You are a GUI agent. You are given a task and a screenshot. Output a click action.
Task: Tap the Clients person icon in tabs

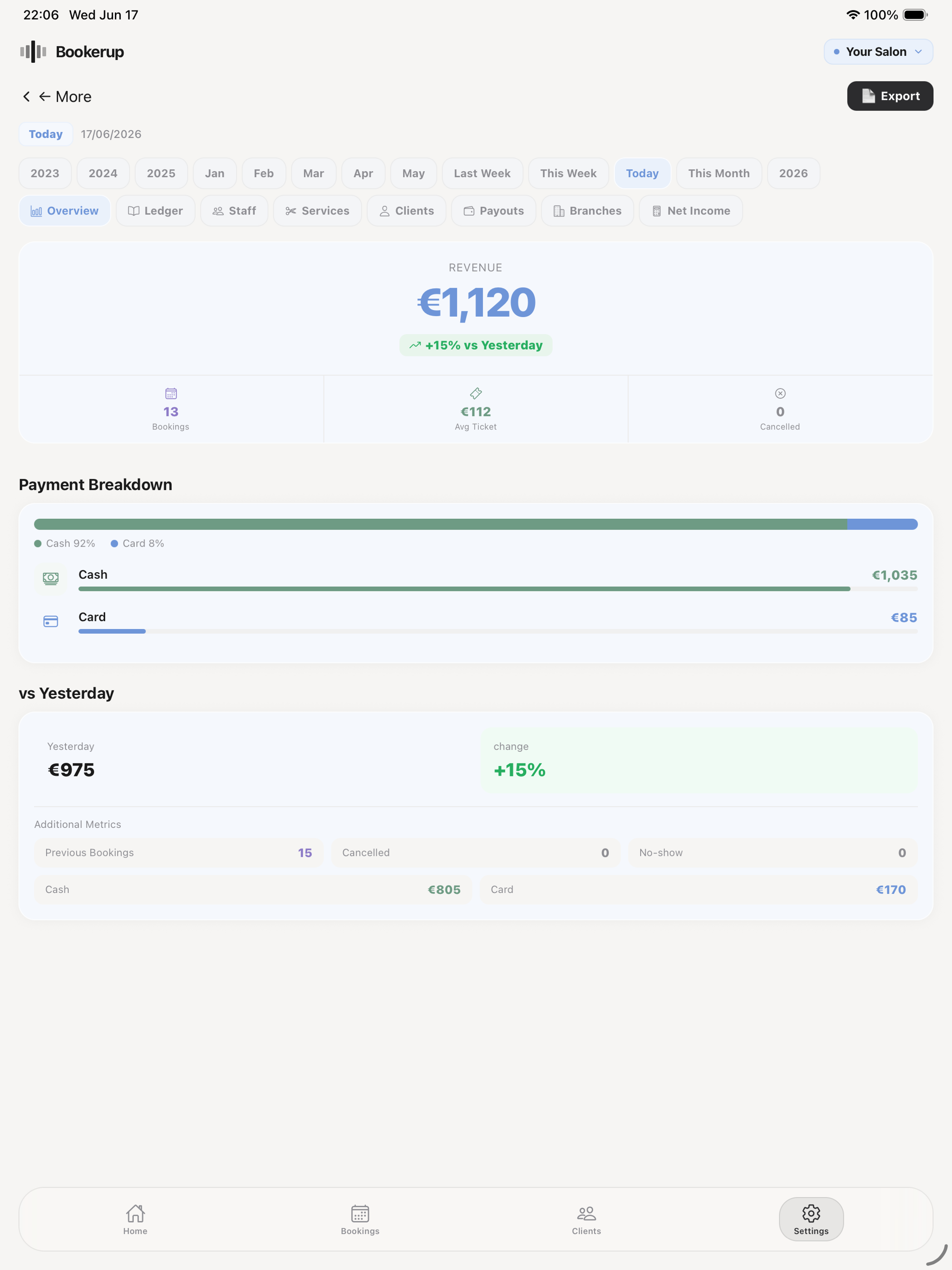click(385, 212)
